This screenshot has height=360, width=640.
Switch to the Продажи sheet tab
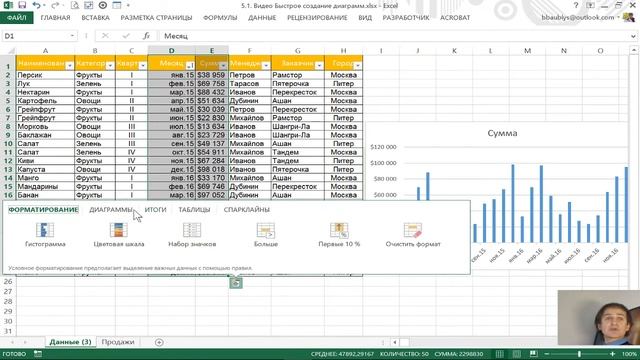pyautogui.click(x=118, y=342)
